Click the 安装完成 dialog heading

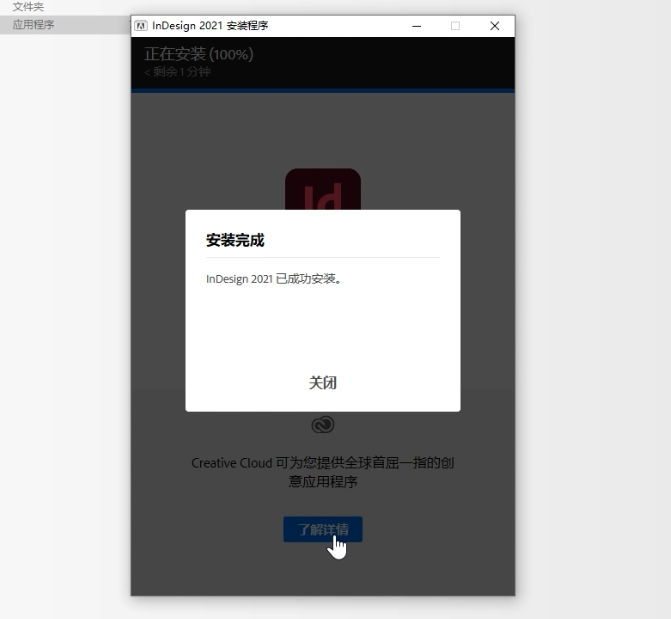[x=235, y=240]
